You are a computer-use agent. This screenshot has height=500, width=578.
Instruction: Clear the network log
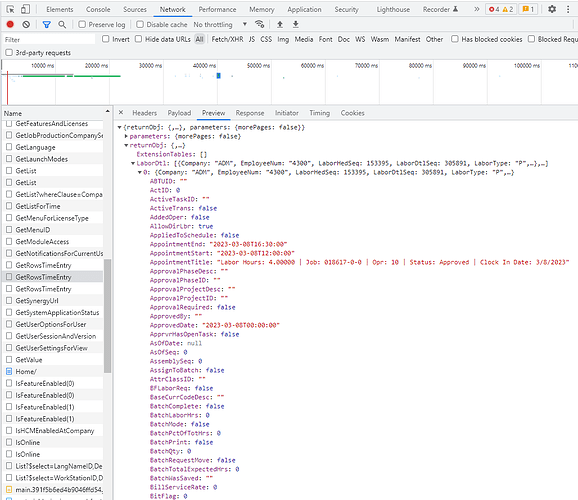click(26, 24)
